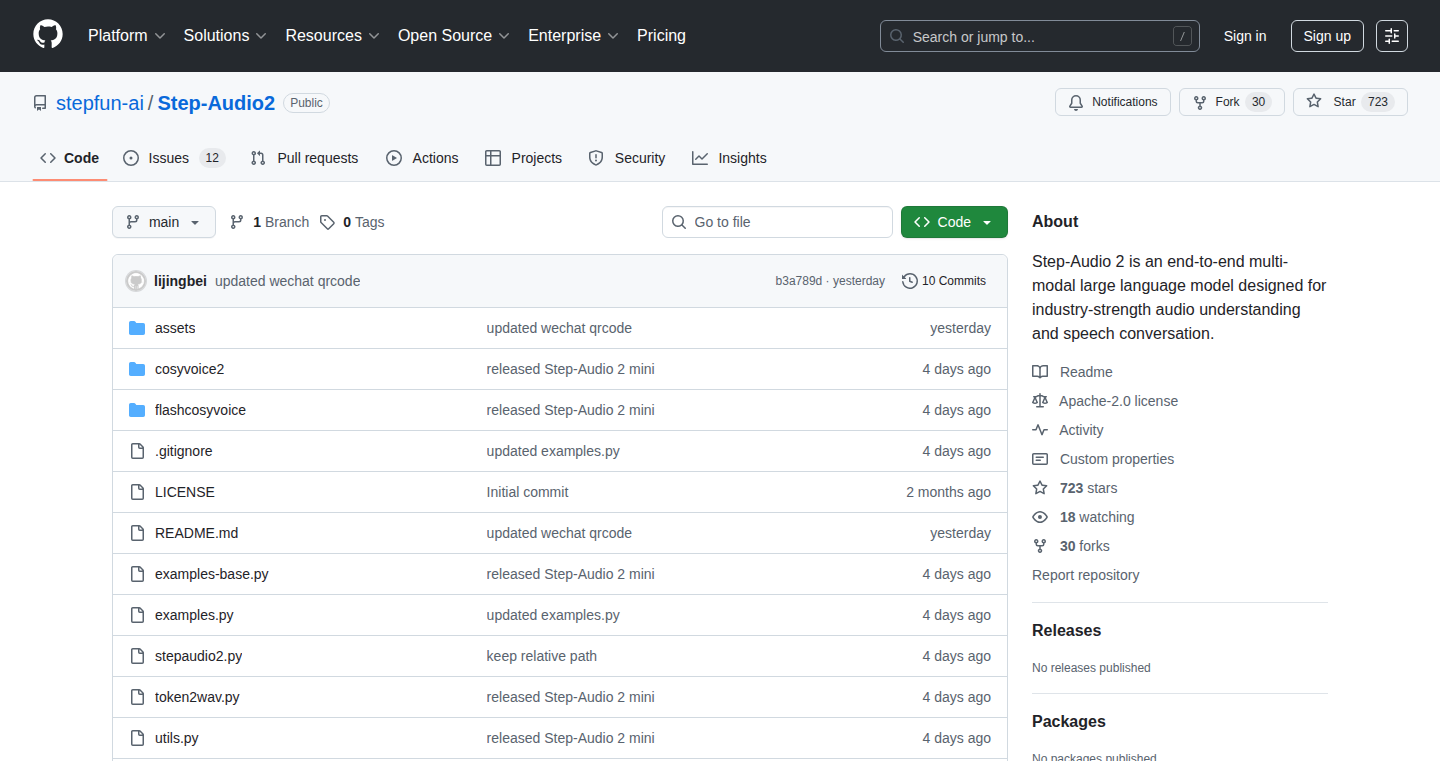The image size is (1440, 761).
Task: Click the assets folder icon
Action: [137, 328]
